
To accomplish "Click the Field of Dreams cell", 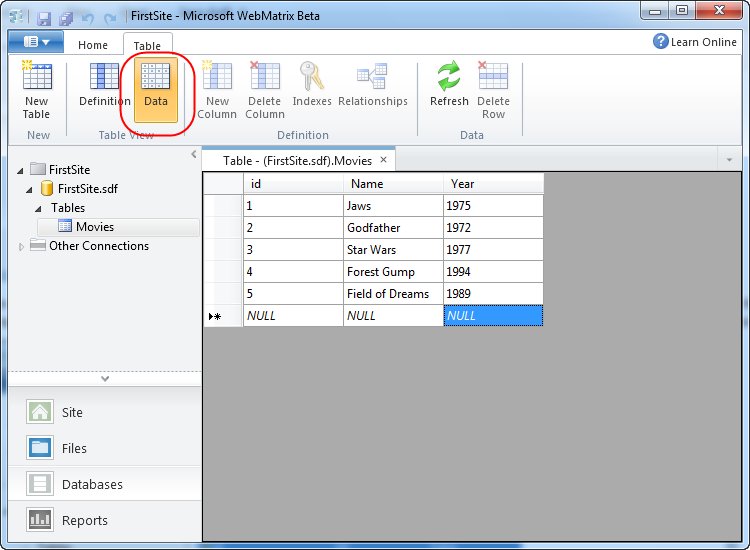I will 393,294.
